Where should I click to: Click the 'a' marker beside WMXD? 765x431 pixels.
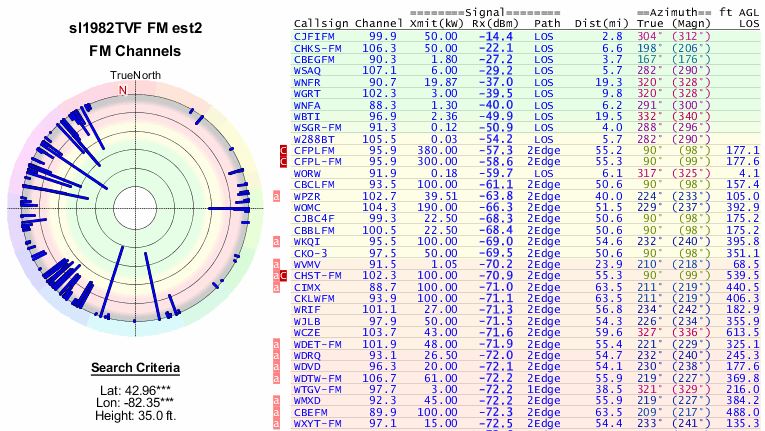click(278, 401)
